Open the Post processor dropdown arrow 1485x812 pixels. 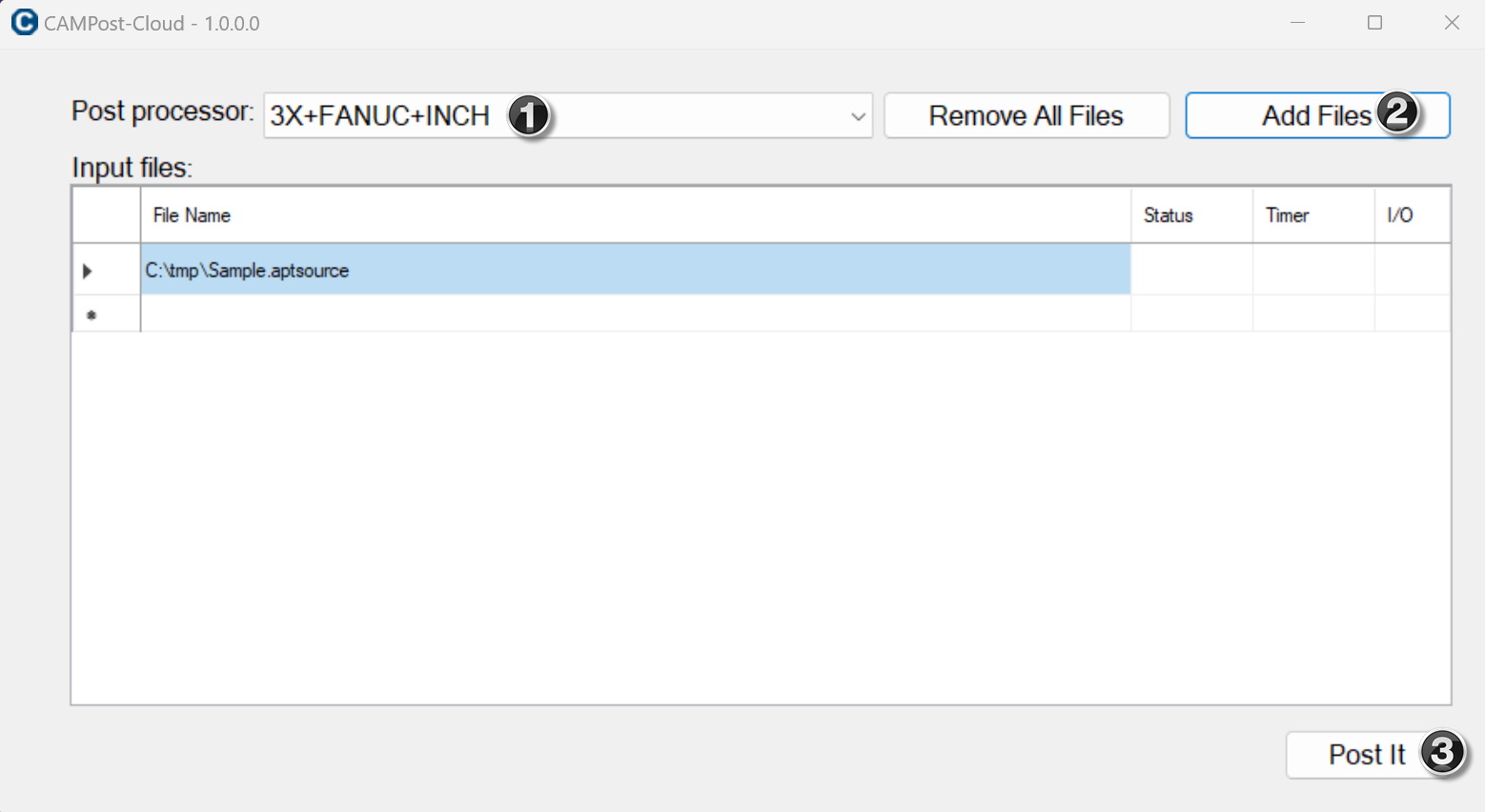pyautogui.click(x=858, y=116)
